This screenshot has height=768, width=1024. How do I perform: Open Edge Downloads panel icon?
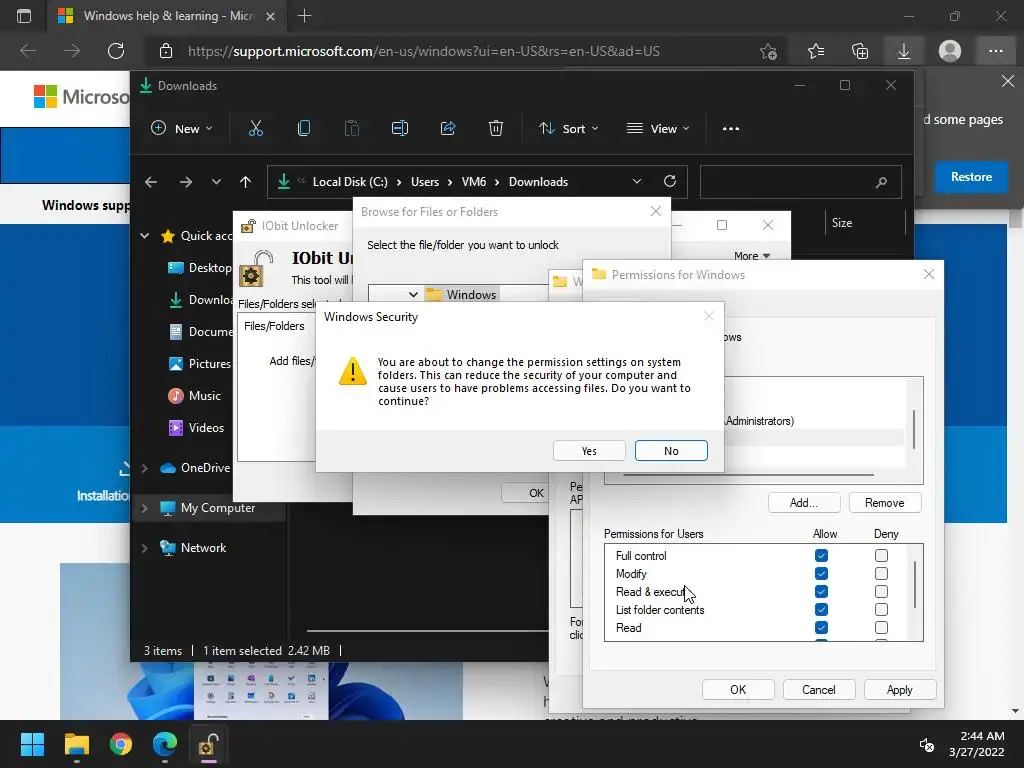coord(904,51)
